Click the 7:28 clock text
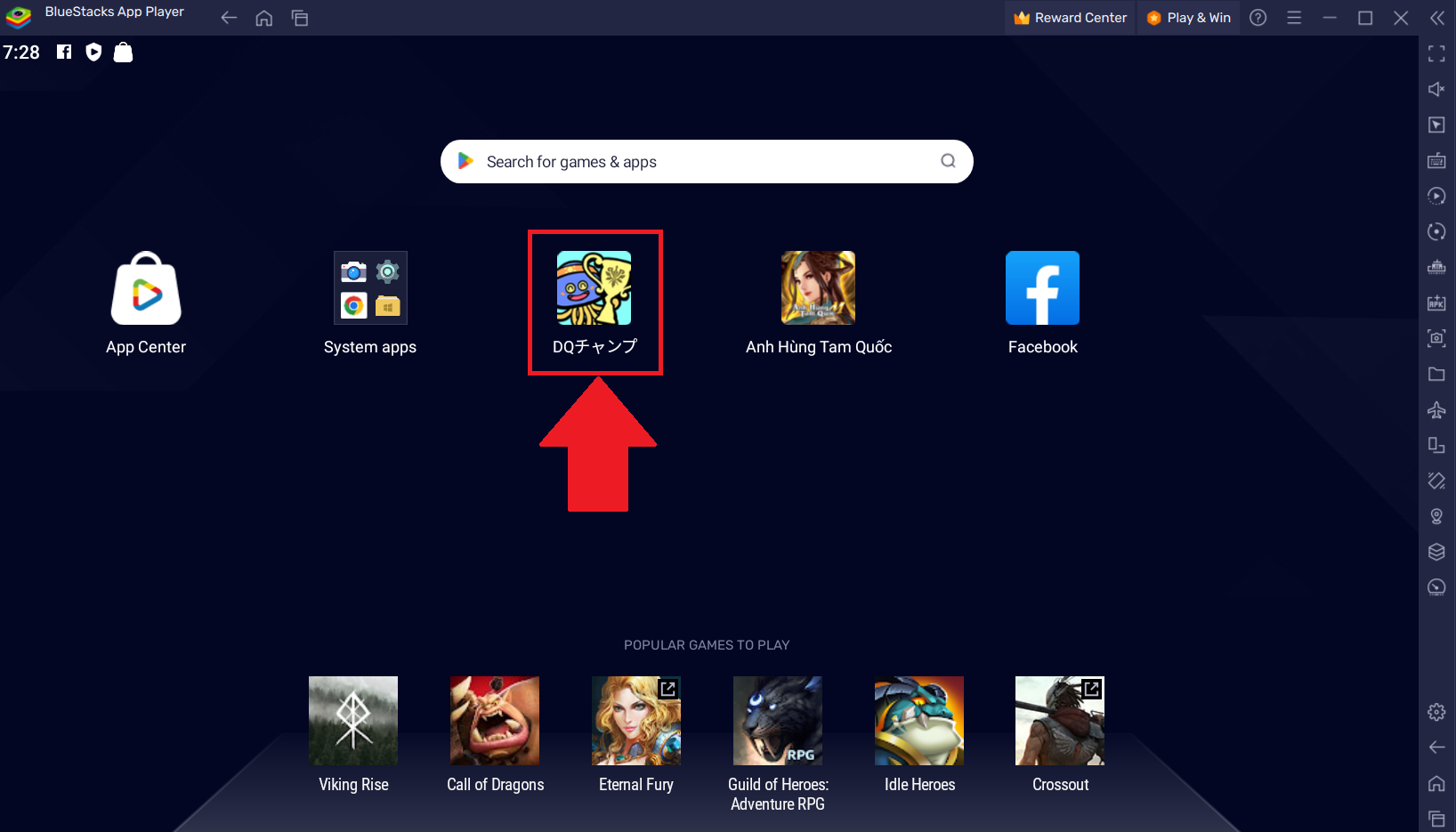The image size is (1456, 832). (x=21, y=52)
